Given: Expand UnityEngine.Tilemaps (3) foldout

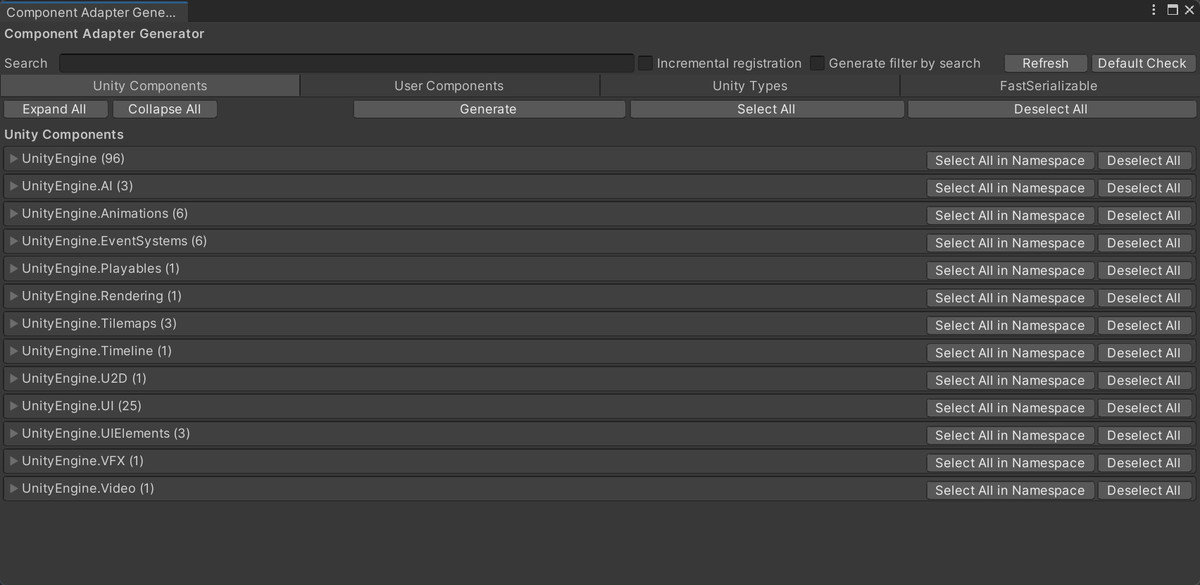Looking at the screenshot, I should pyautogui.click(x=14, y=324).
